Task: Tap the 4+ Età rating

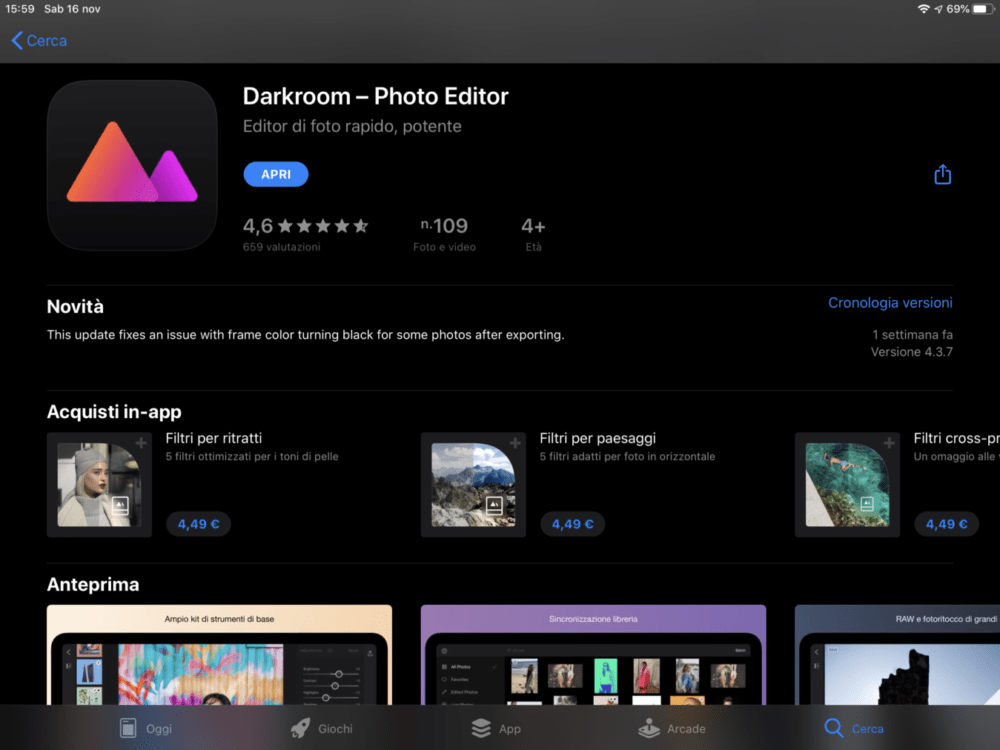Action: coord(533,233)
